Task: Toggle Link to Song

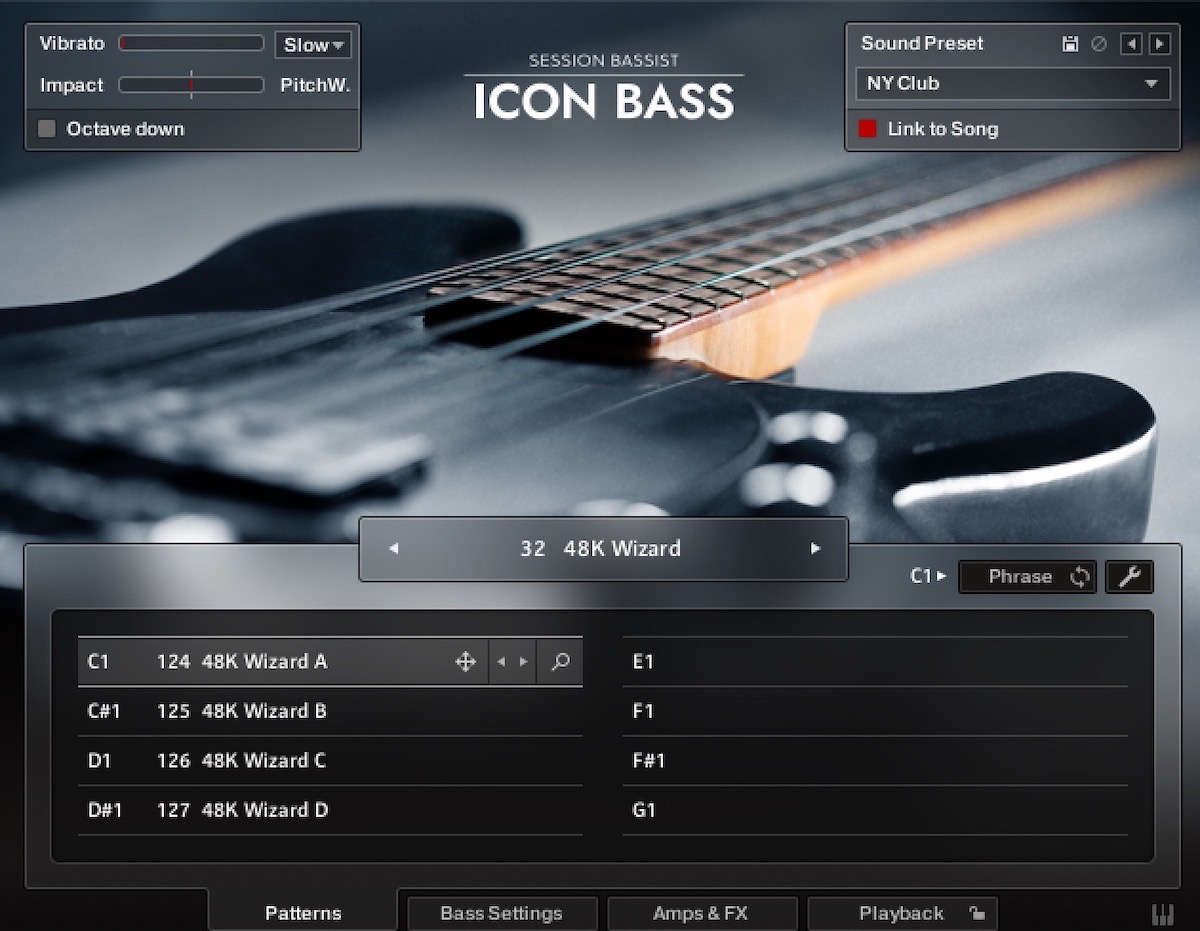Action: [x=868, y=129]
